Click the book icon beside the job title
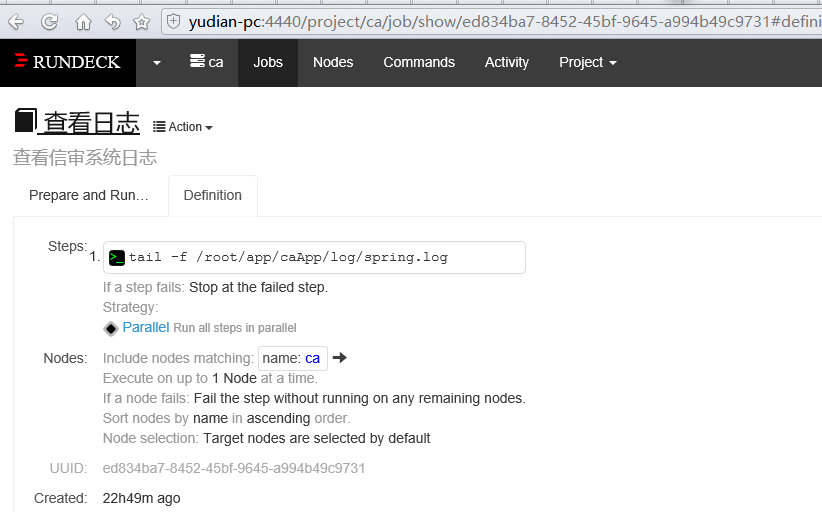The height and width of the screenshot is (512, 822). click(25, 122)
